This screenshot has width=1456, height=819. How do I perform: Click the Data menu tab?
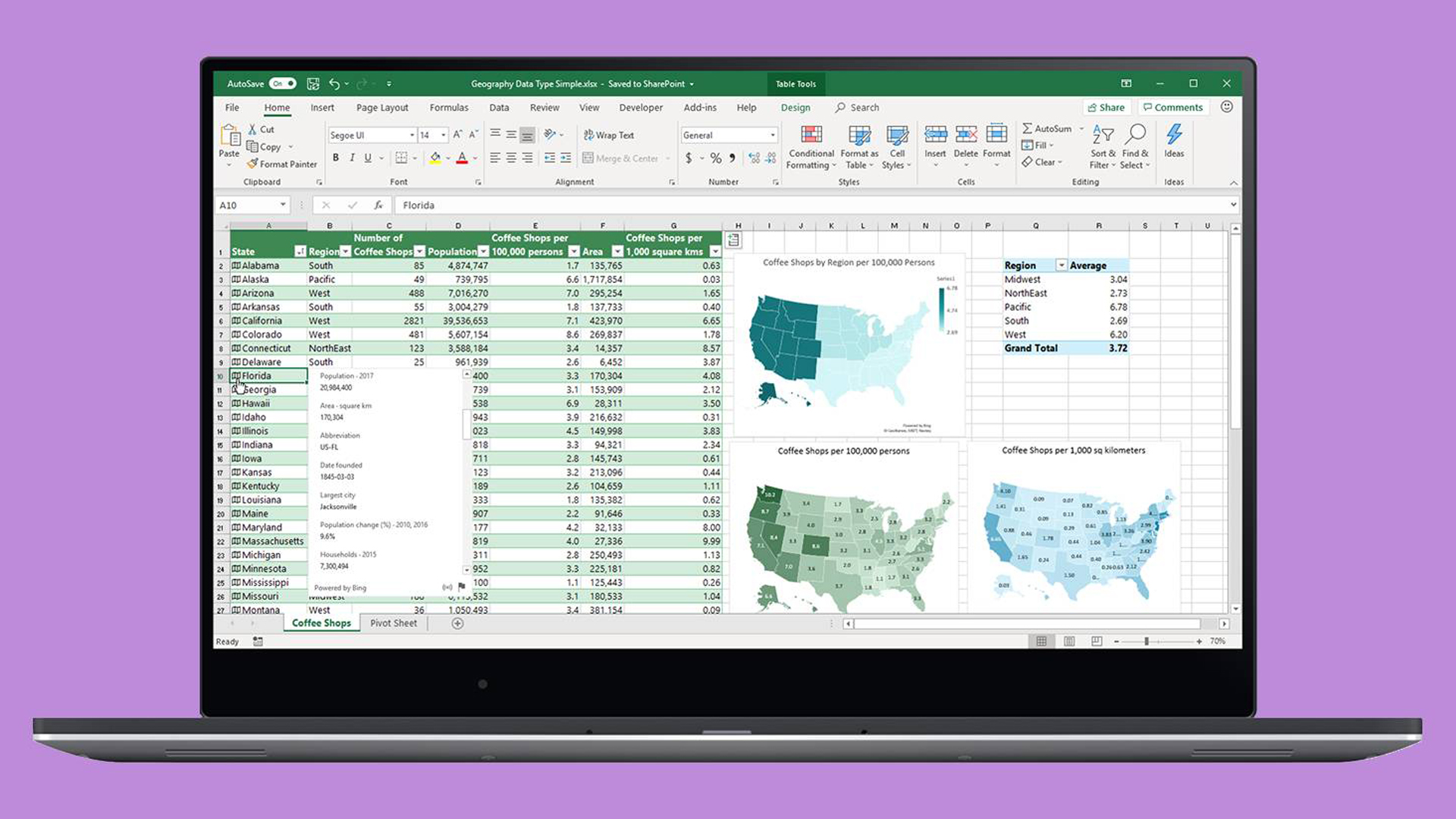coord(498,107)
